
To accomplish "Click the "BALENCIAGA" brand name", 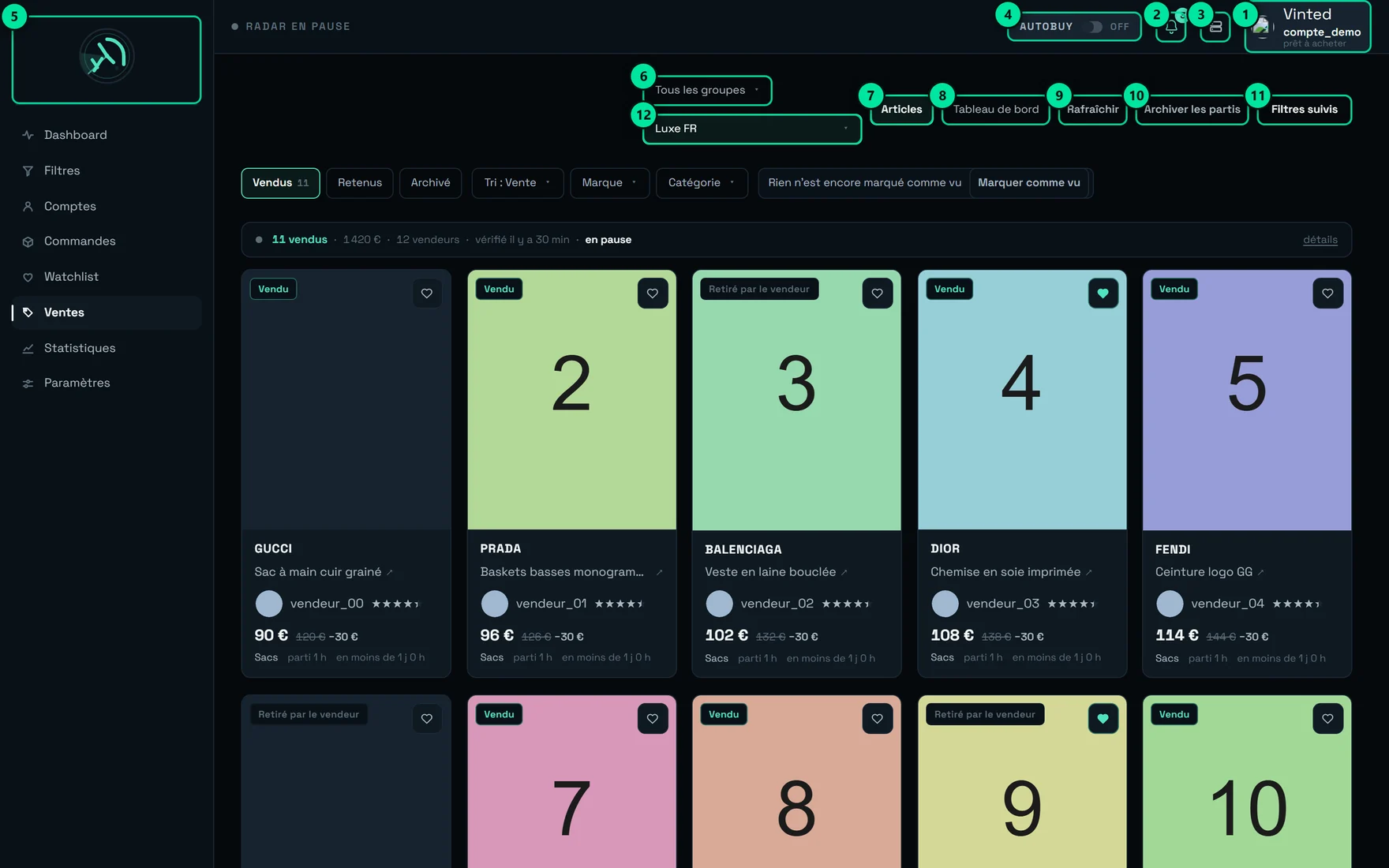I will click(743, 549).
